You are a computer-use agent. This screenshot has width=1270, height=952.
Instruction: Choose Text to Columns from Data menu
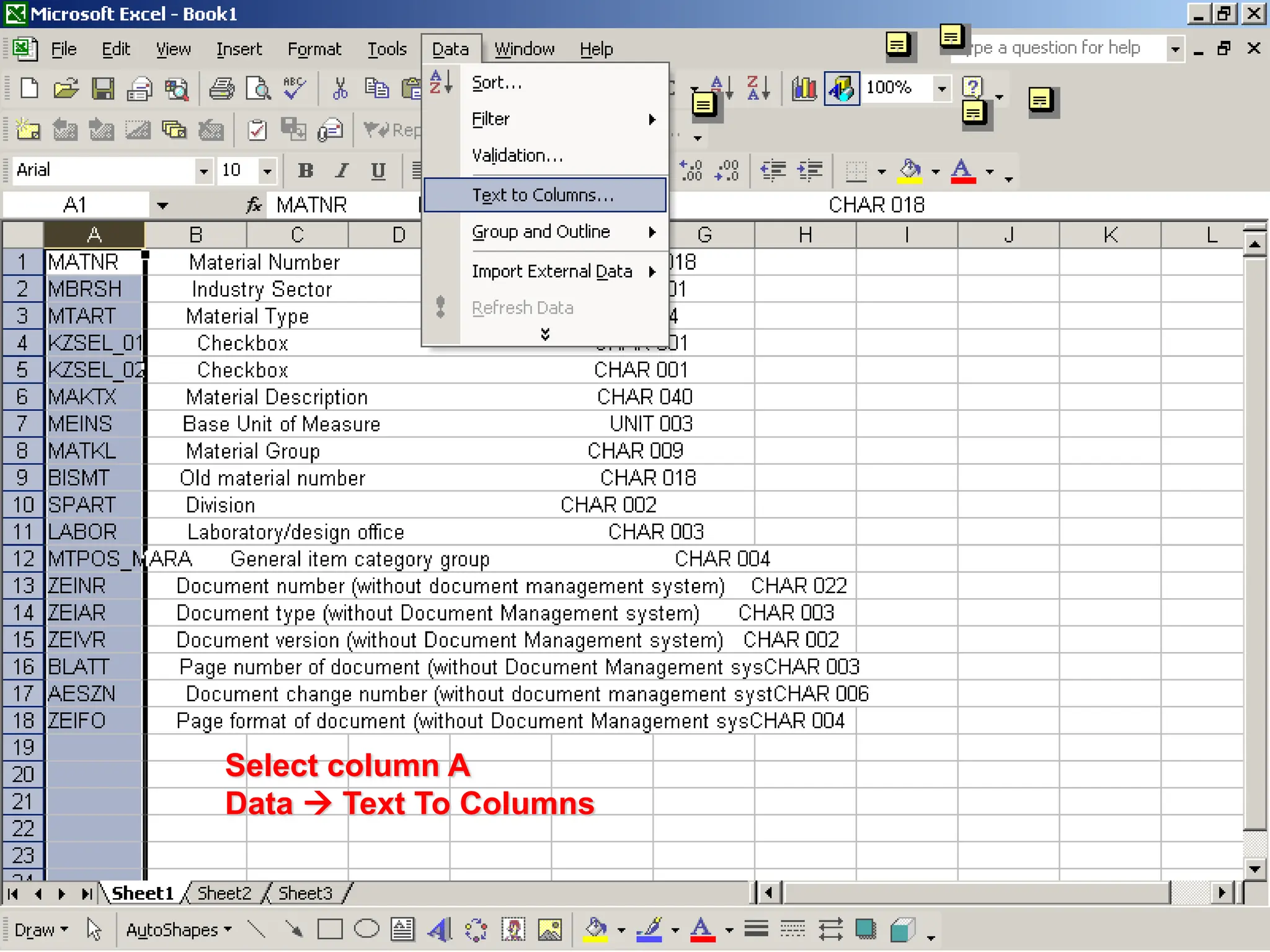coord(545,195)
